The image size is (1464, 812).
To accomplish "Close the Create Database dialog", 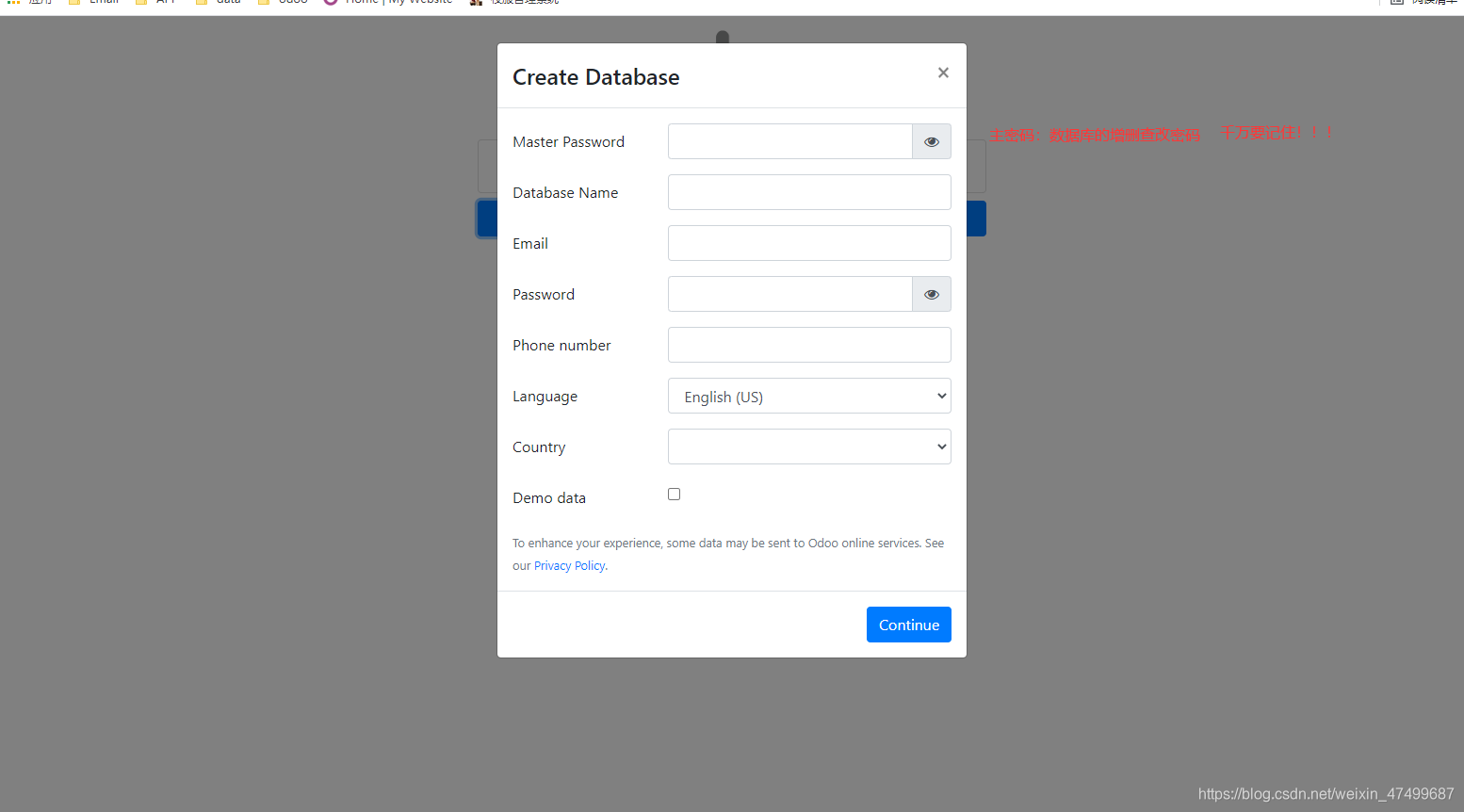I will click(x=943, y=73).
